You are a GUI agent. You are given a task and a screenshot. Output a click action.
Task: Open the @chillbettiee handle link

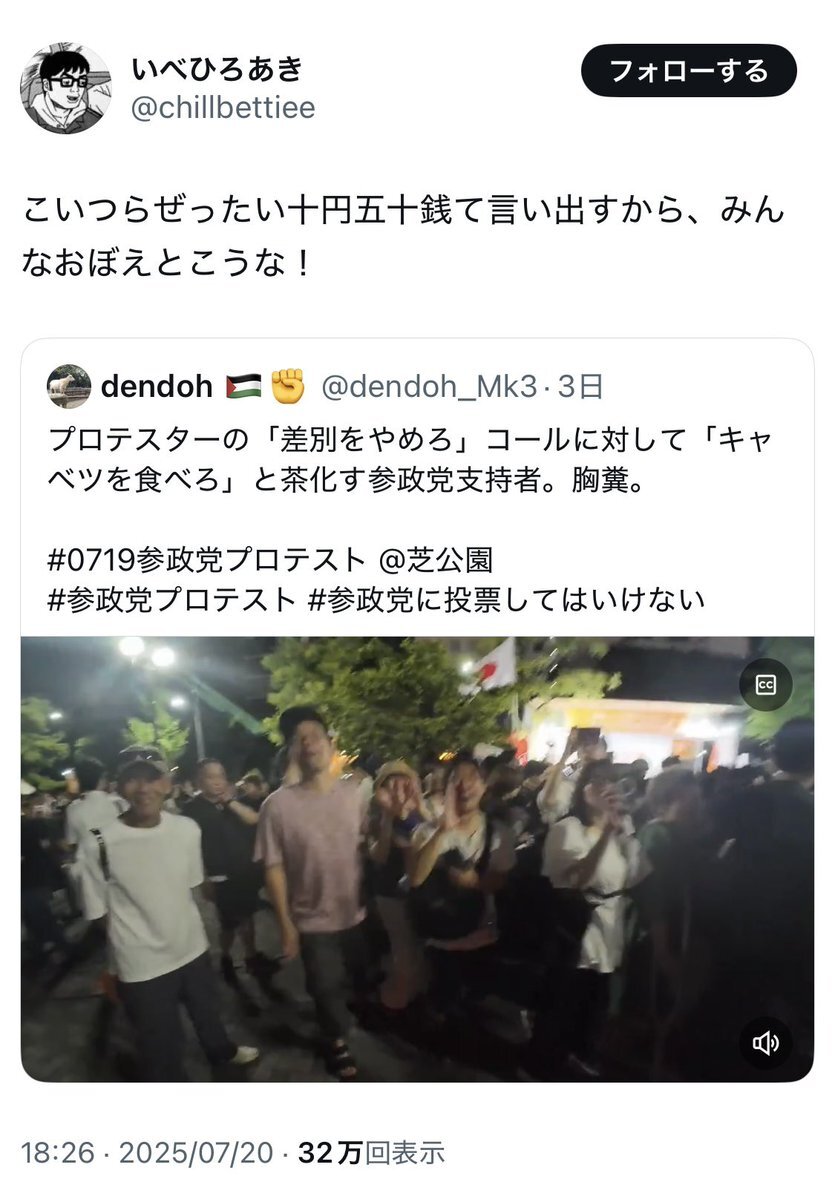click(223, 108)
